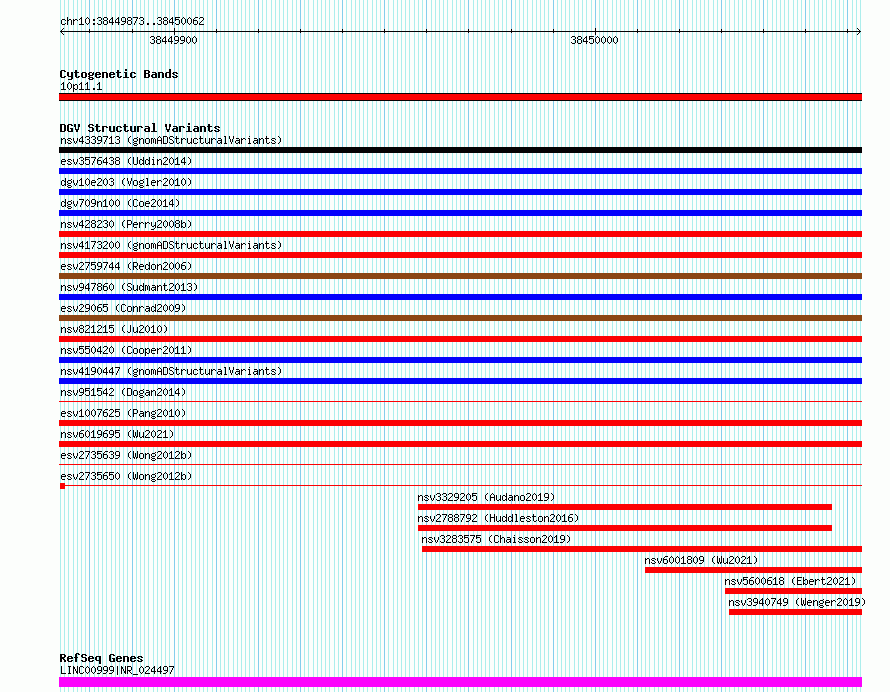Select the thin red line under nsv951542
Image resolution: width=890 pixels, height=692 pixels.
coord(460,402)
